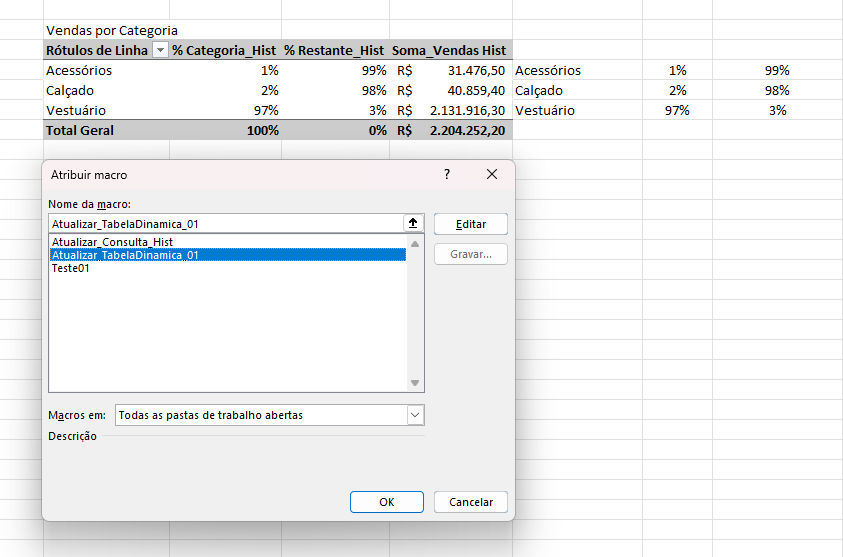Click the copied Vestuário cell outside the pivot
The image size is (843, 557).
pos(577,110)
